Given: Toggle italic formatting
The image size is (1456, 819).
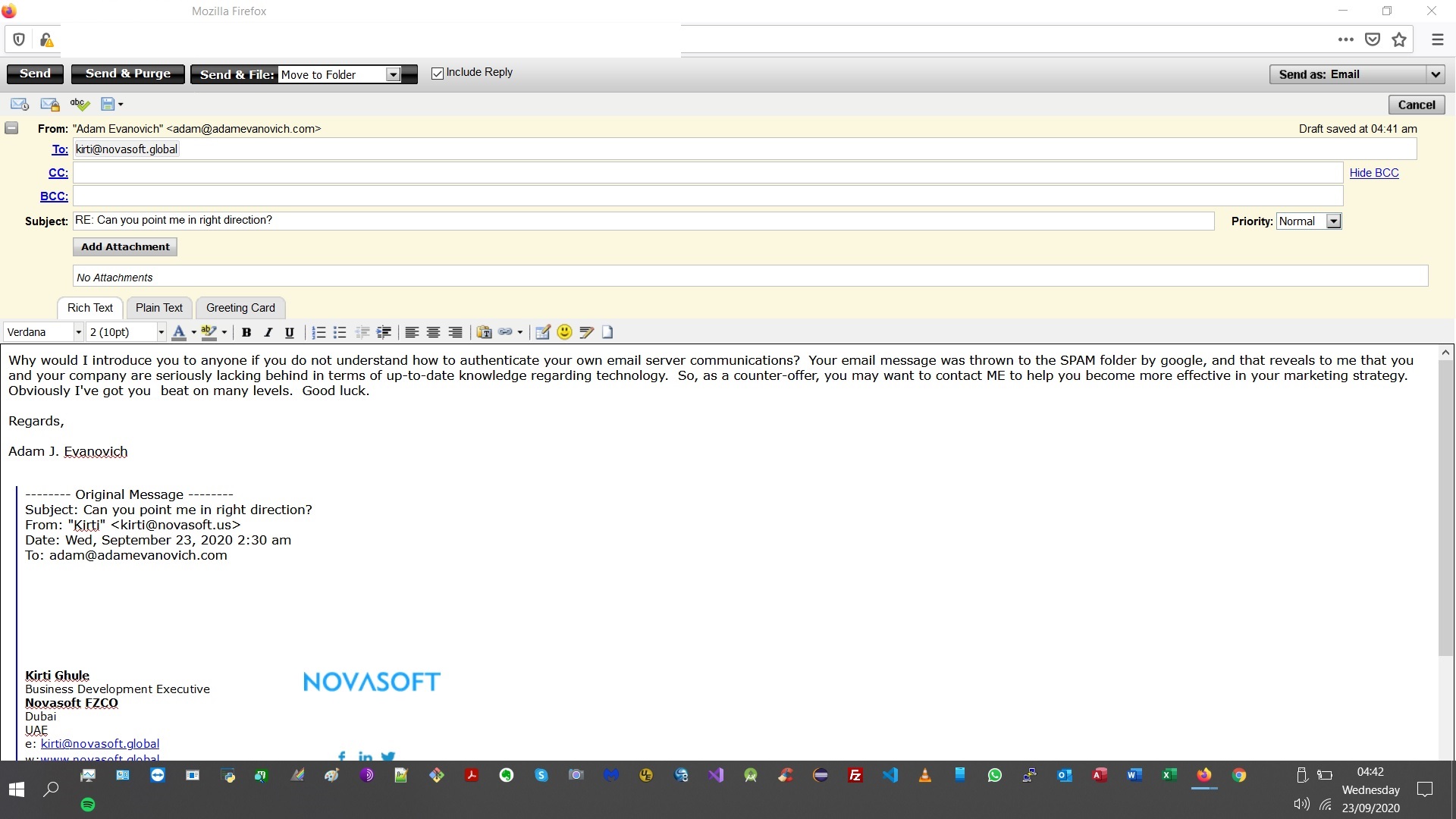Looking at the screenshot, I should pos(268,332).
